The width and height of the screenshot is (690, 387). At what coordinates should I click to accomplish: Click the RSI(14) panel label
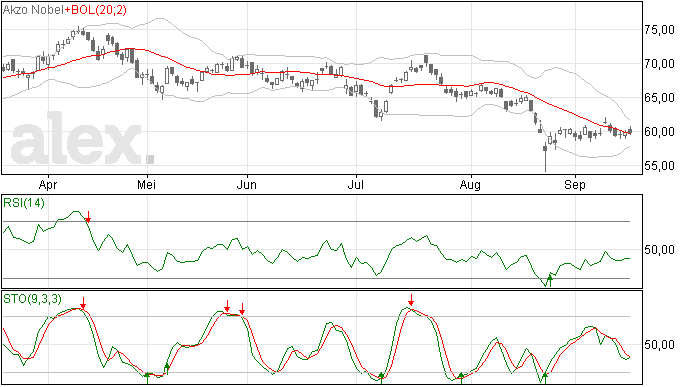[24, 203]
